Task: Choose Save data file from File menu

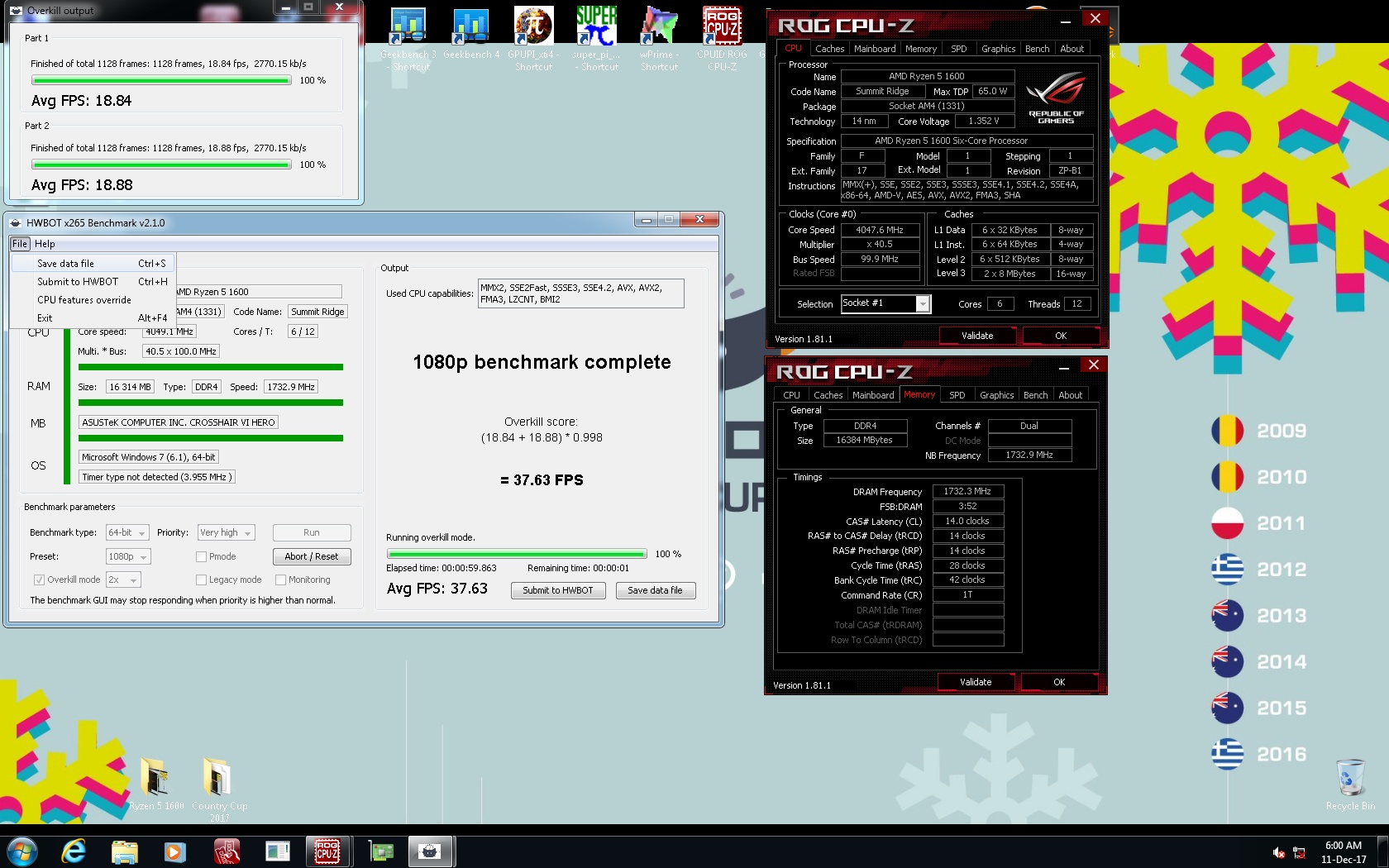Action: point(93,264)
